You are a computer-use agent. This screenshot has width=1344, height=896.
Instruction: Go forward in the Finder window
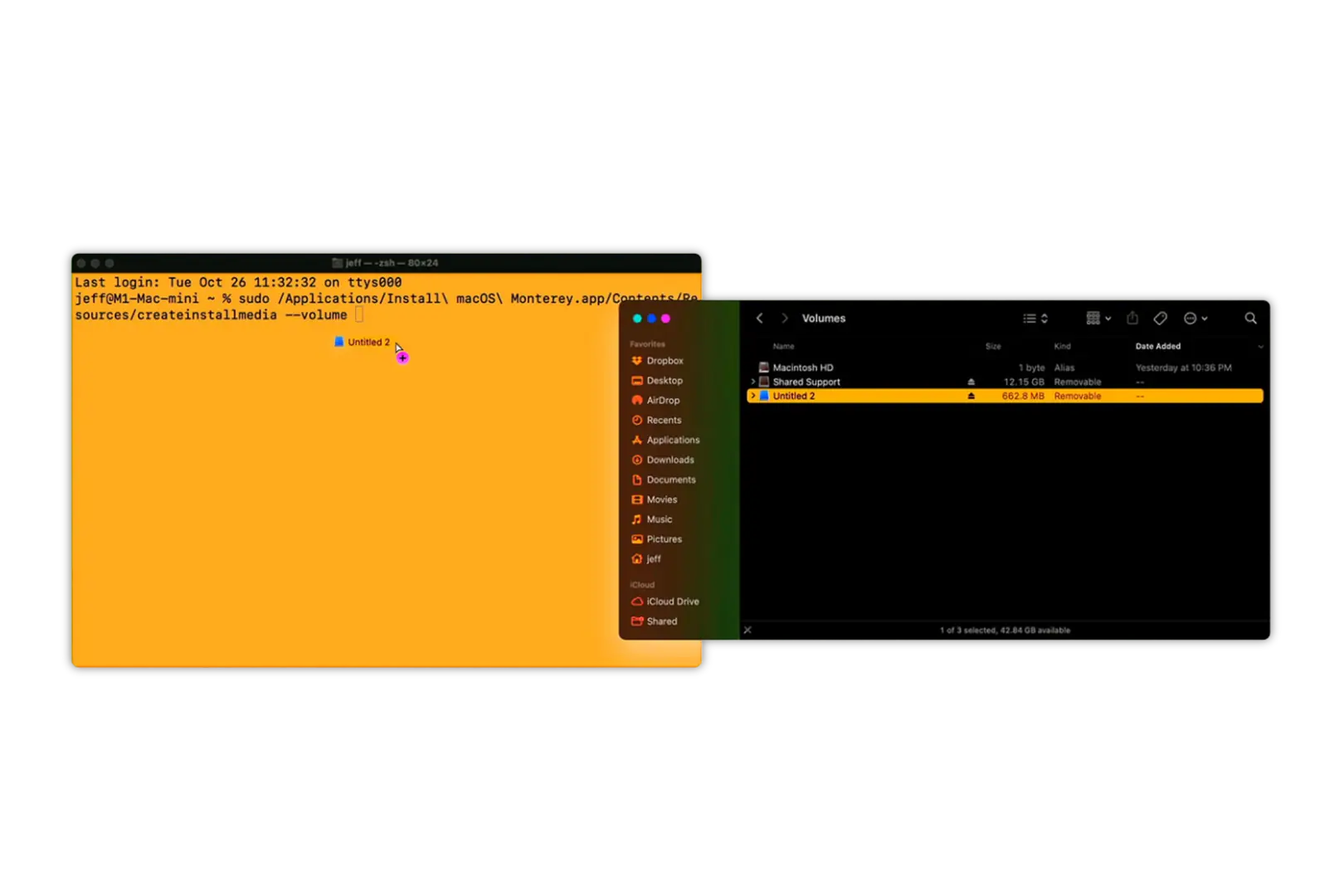[784, 319]
